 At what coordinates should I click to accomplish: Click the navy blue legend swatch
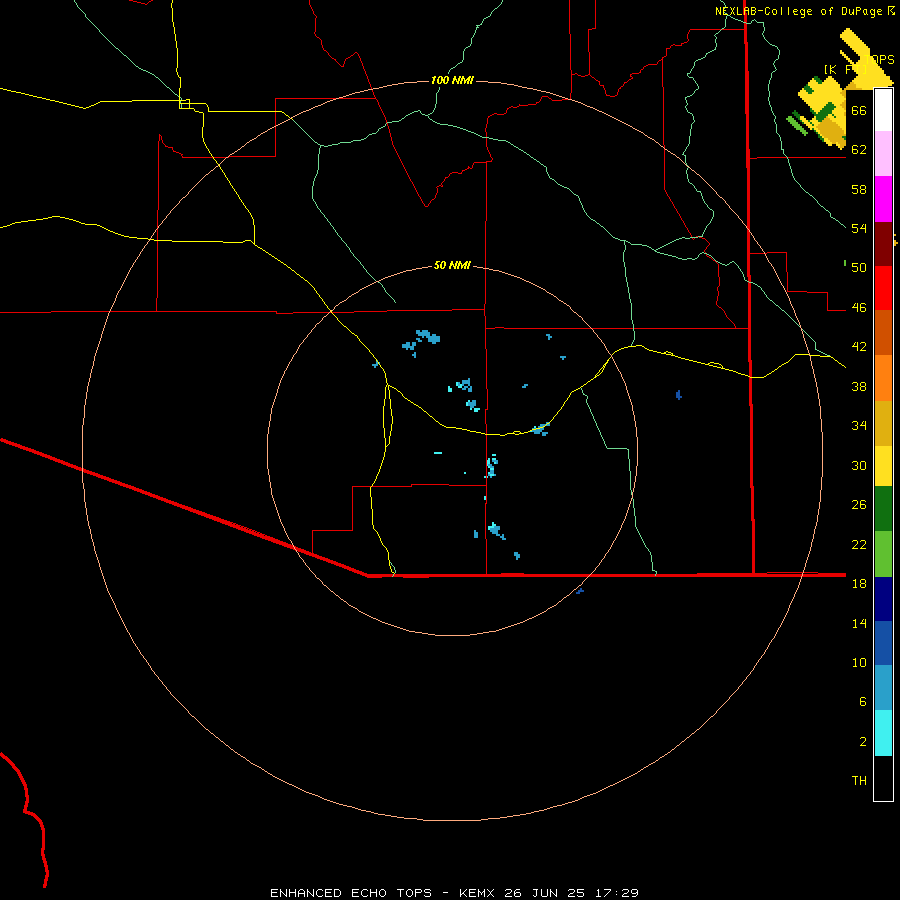point(883,599)
